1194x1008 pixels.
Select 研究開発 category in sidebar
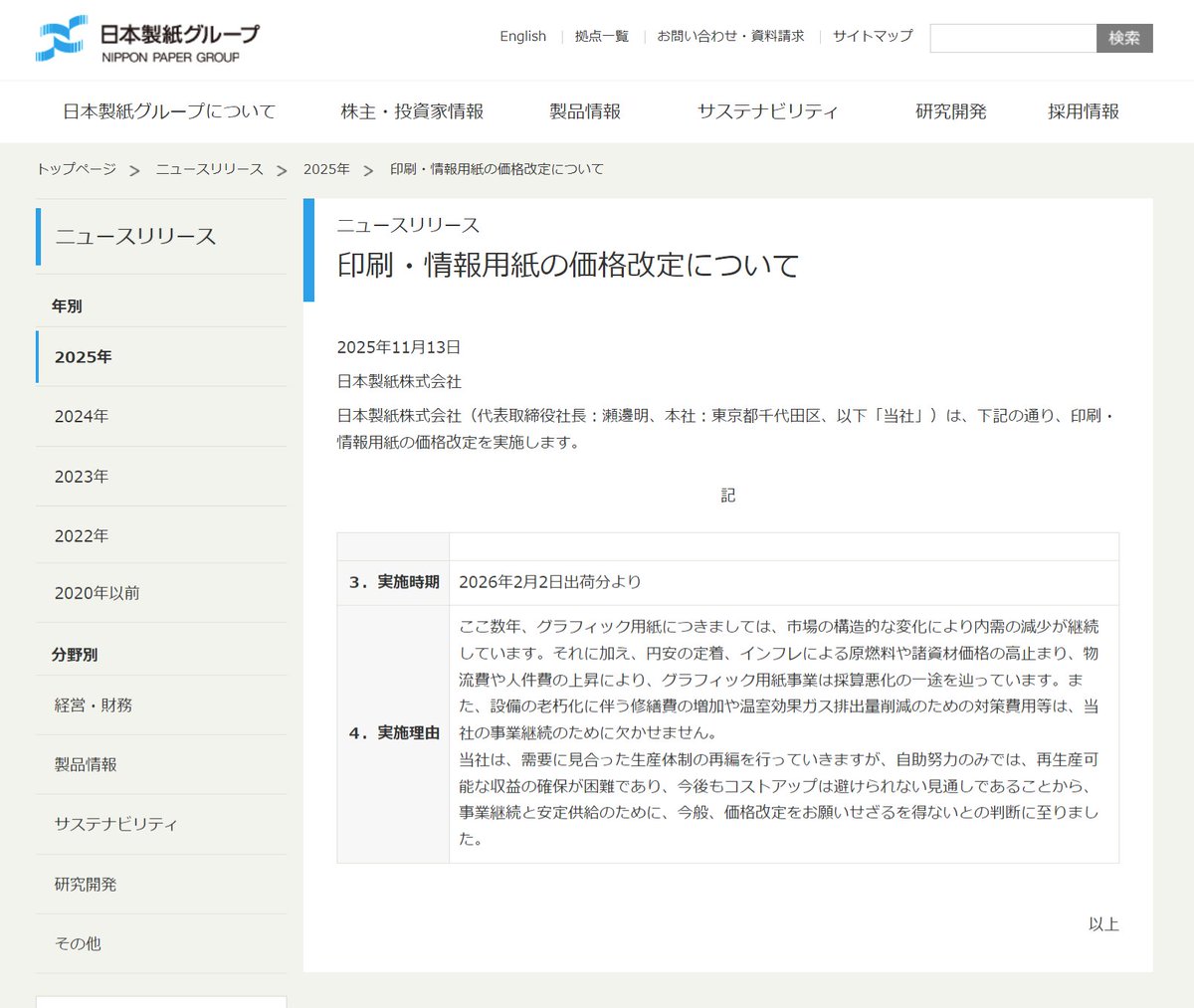161,885
